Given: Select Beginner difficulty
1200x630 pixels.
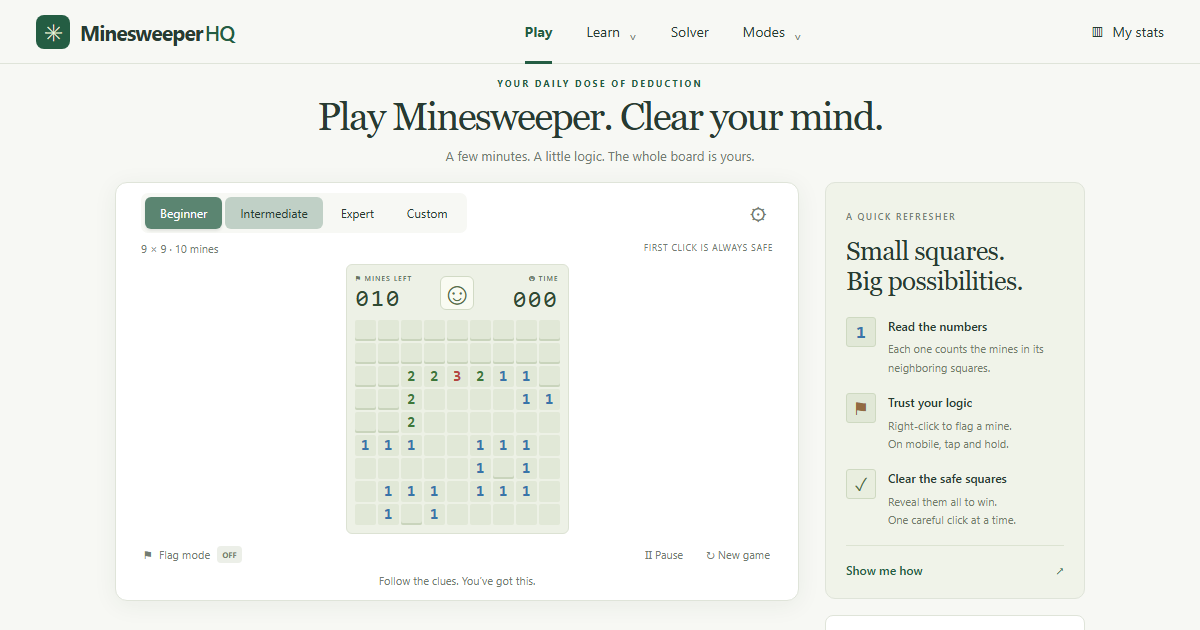Looking at the screenshot, I should click(x=184, y=213).
